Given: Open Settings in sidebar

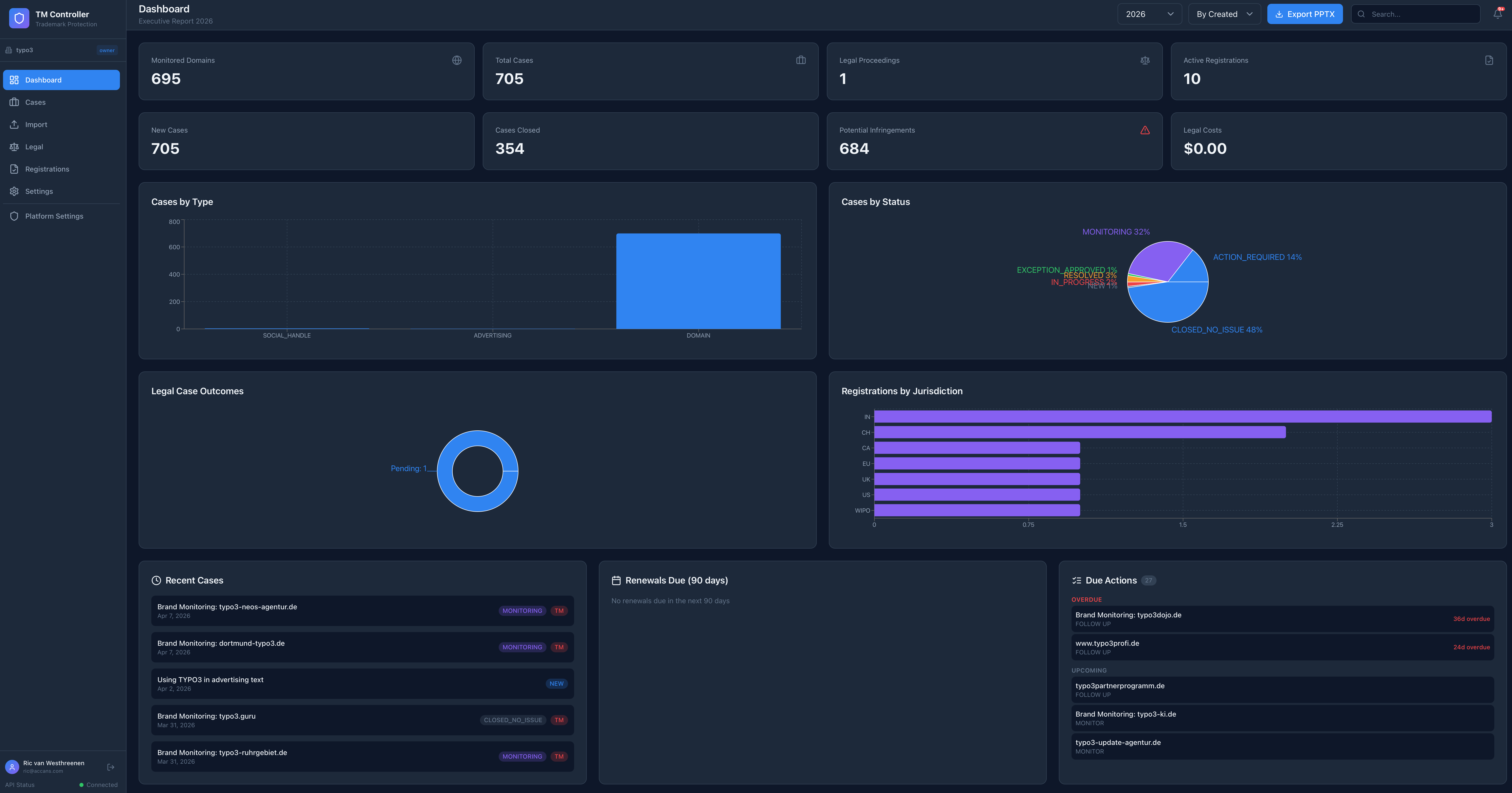Looking at the screenshot, I should pyautogui.click(x=61, y=191).
